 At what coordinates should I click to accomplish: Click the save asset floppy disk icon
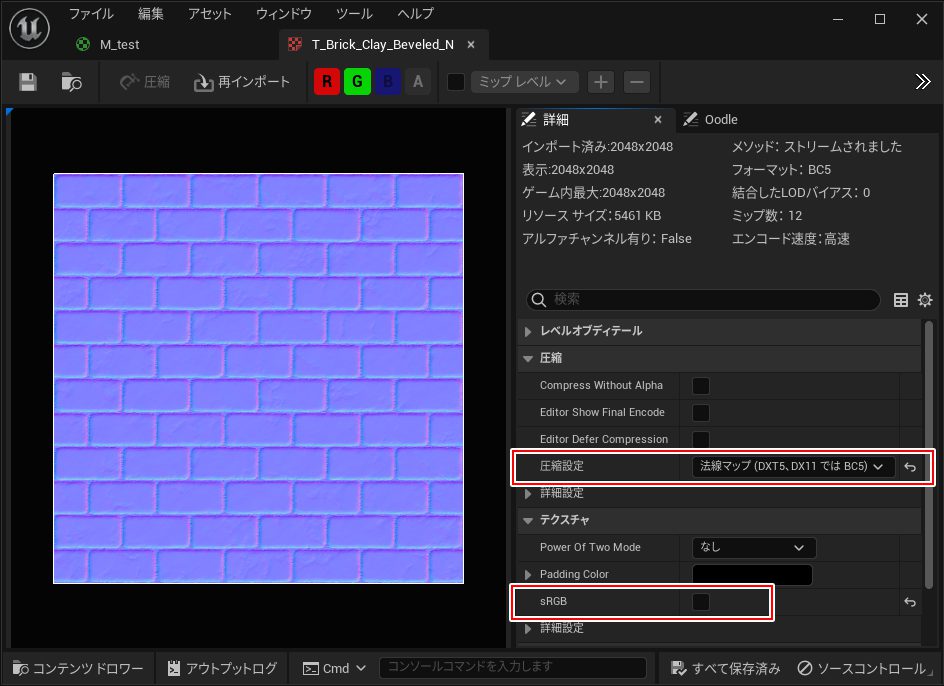28,82
